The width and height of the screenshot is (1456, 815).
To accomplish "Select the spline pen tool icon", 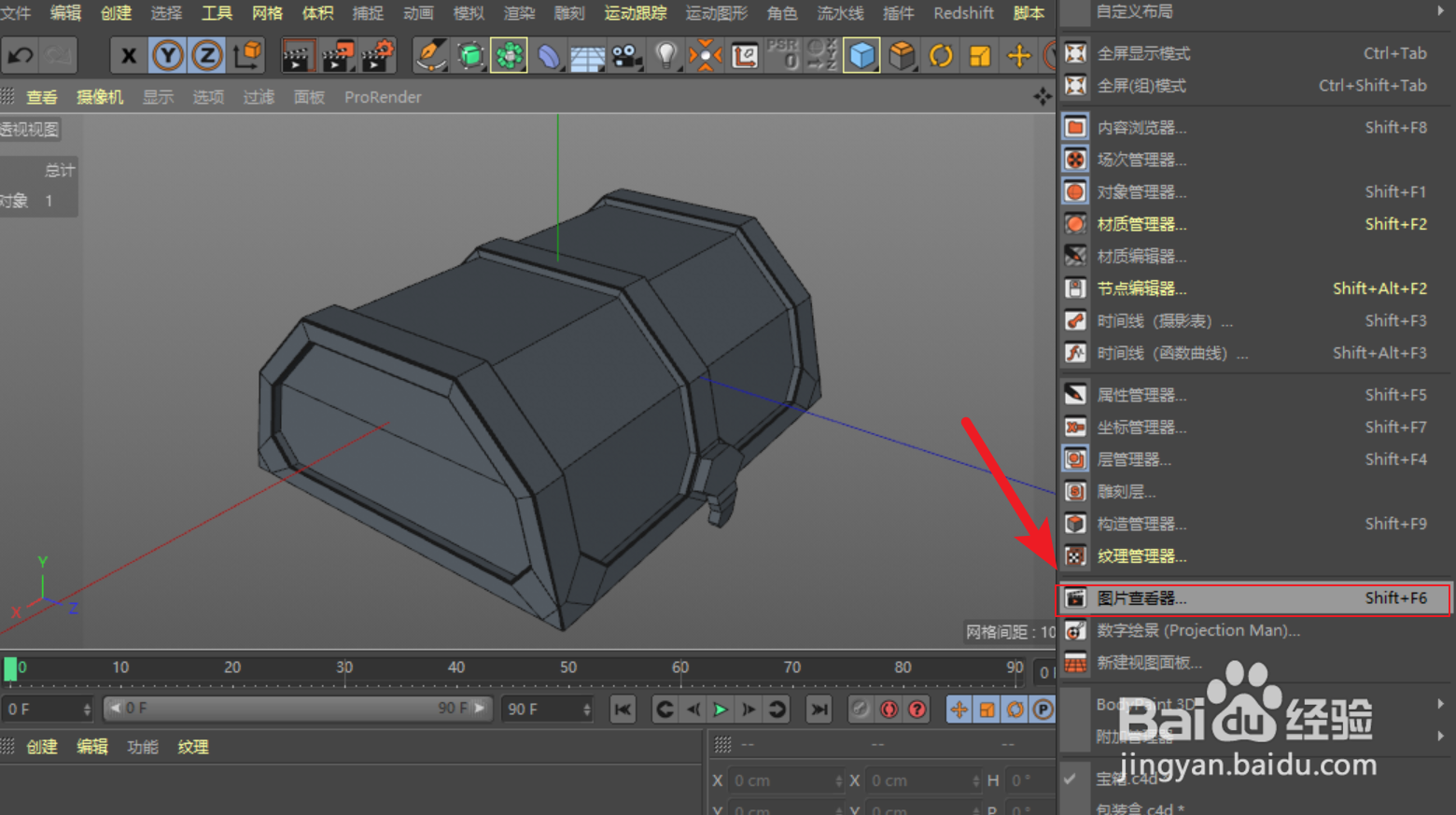I will [x=430, y=56].
